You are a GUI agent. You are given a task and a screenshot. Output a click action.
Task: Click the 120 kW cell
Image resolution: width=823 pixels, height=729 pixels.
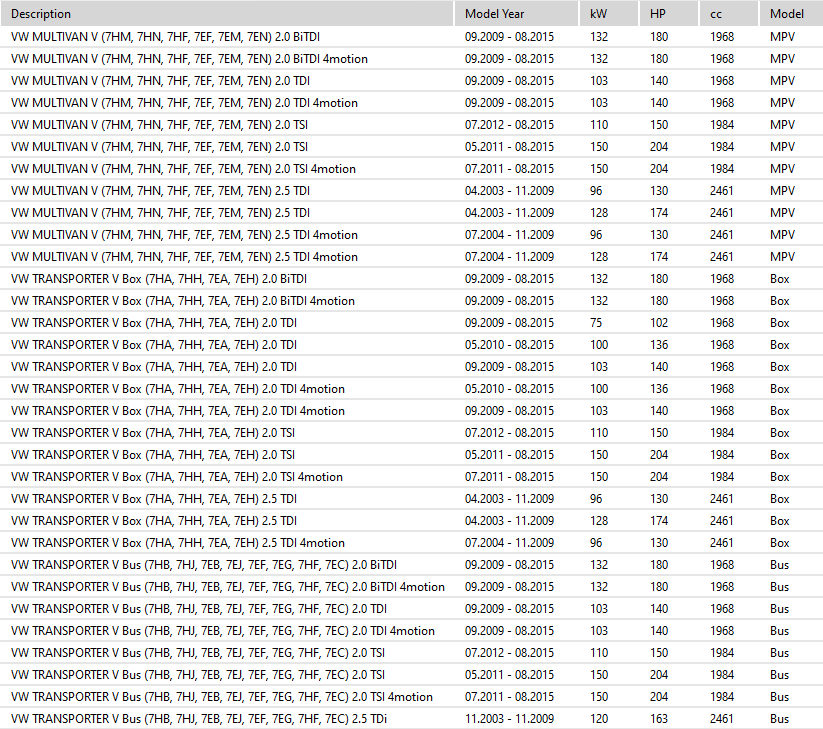pos(598,719)
